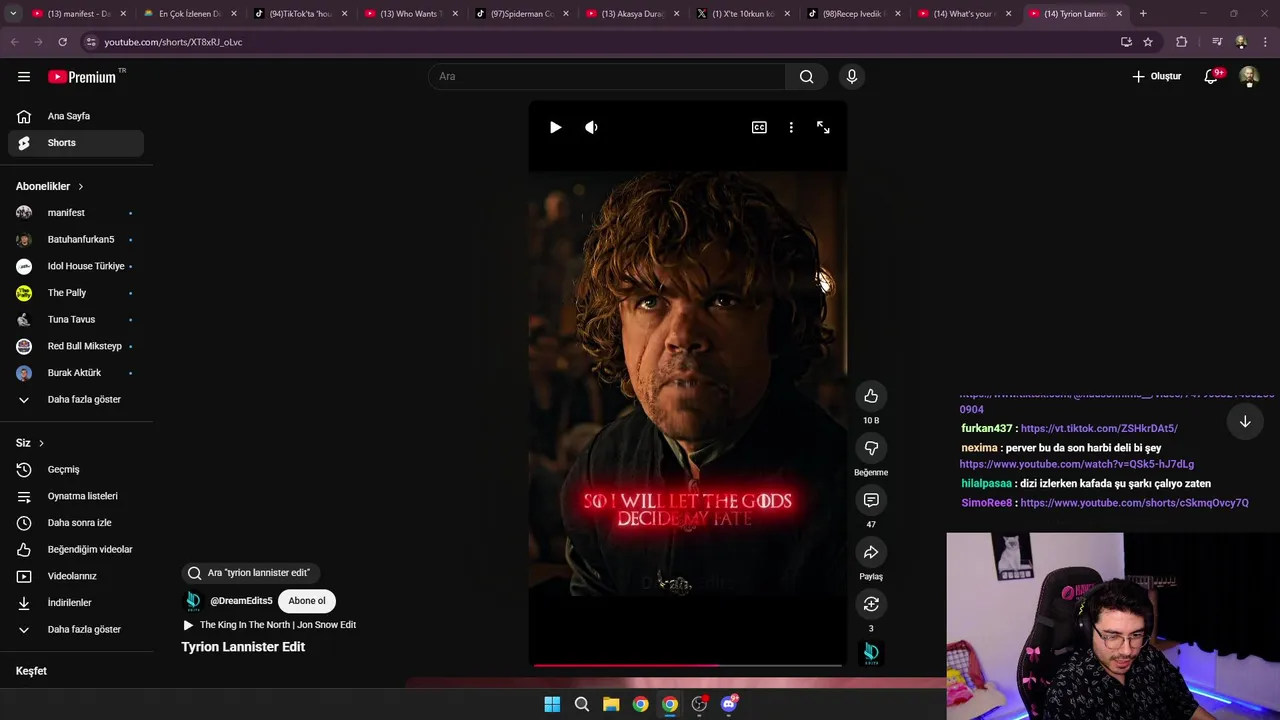Share the short via Paylaş icon
Image resolution: width=1280 pixels, height=720 pixels.
point(871,552)
